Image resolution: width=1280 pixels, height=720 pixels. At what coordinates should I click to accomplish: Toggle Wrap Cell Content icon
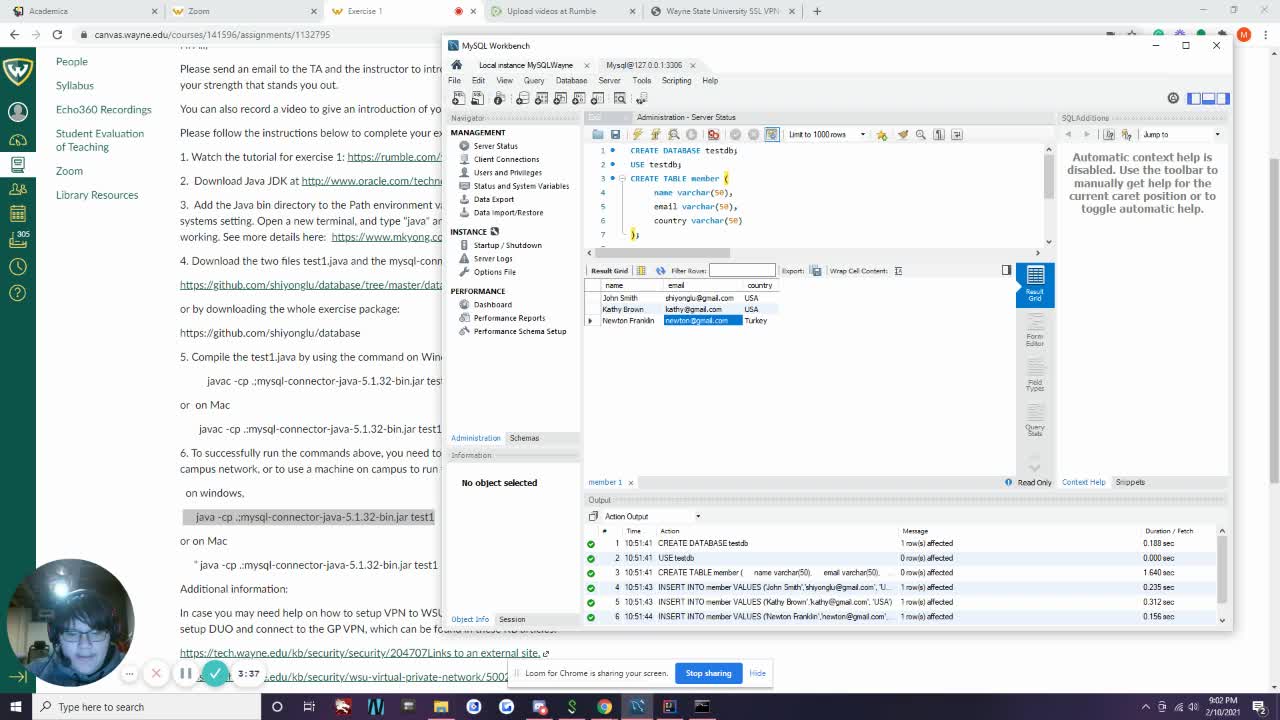898,271
